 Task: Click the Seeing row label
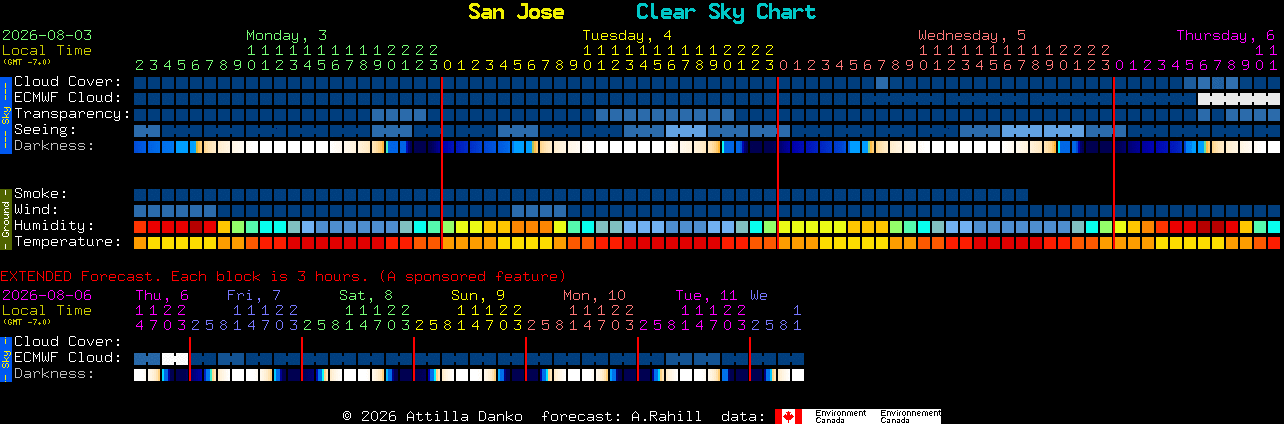pos(45,130)
